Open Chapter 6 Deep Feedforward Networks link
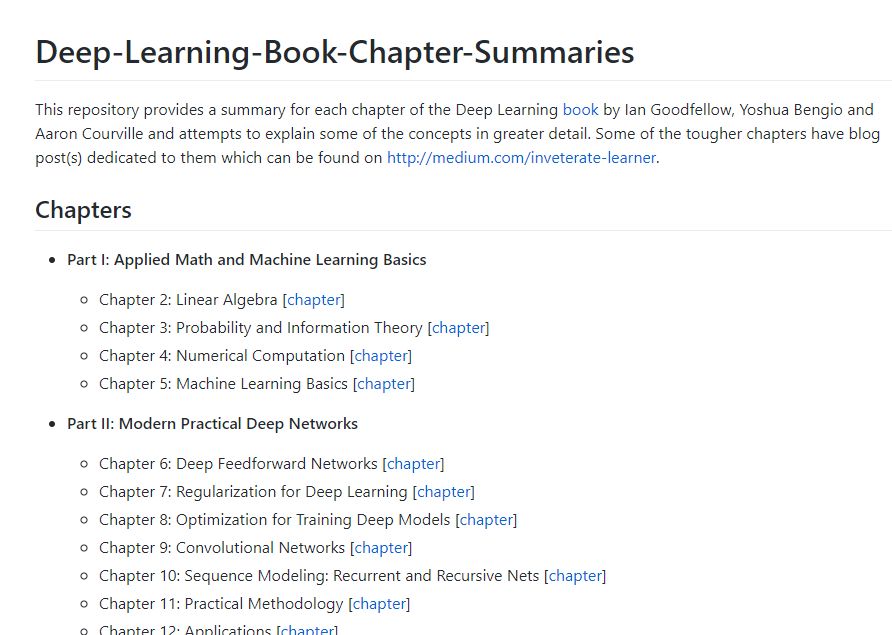892x635 pixels. pos(414,463)
